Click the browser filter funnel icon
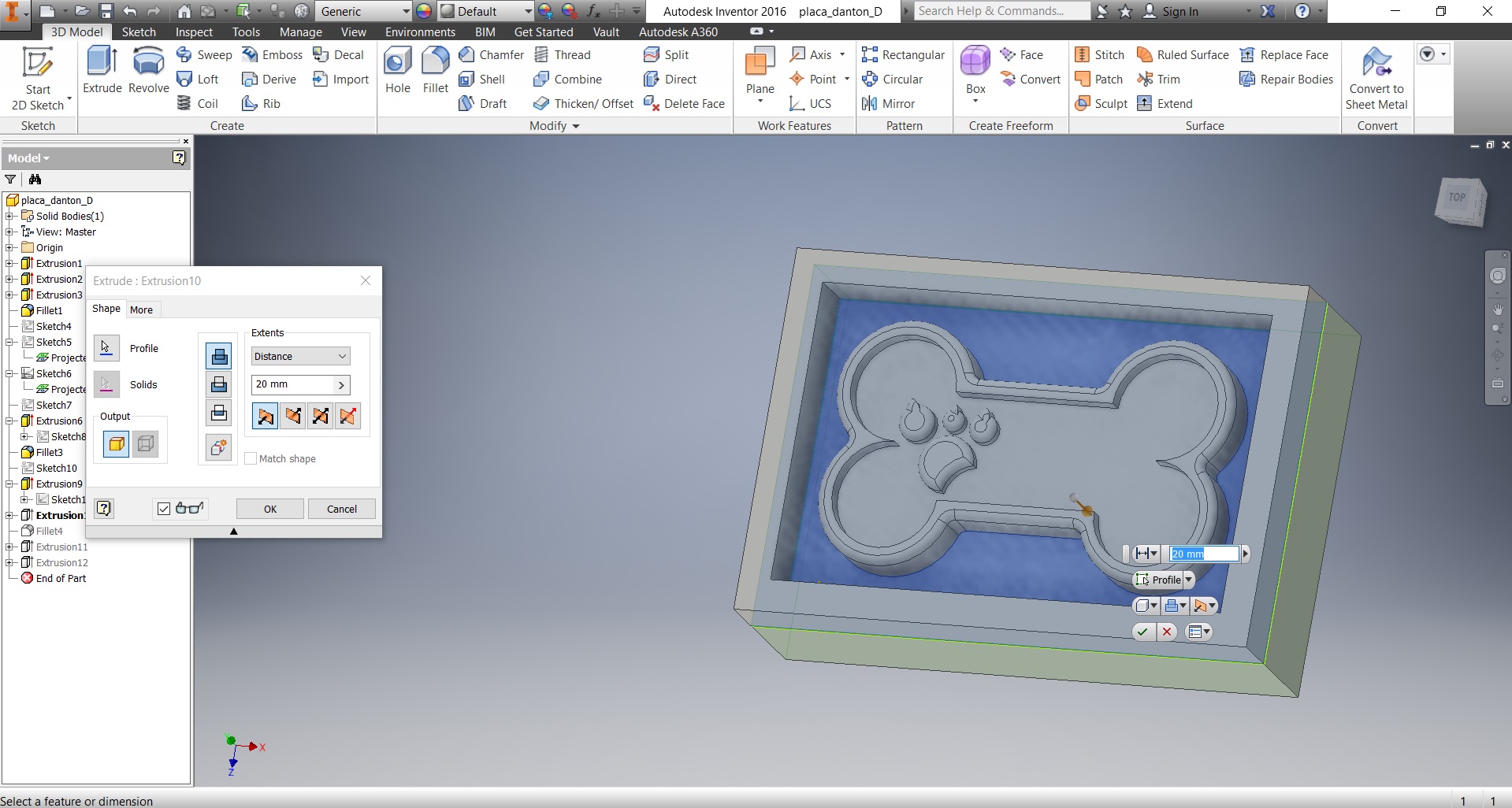This screenshot has height=808, width=1512. point(10,180)
